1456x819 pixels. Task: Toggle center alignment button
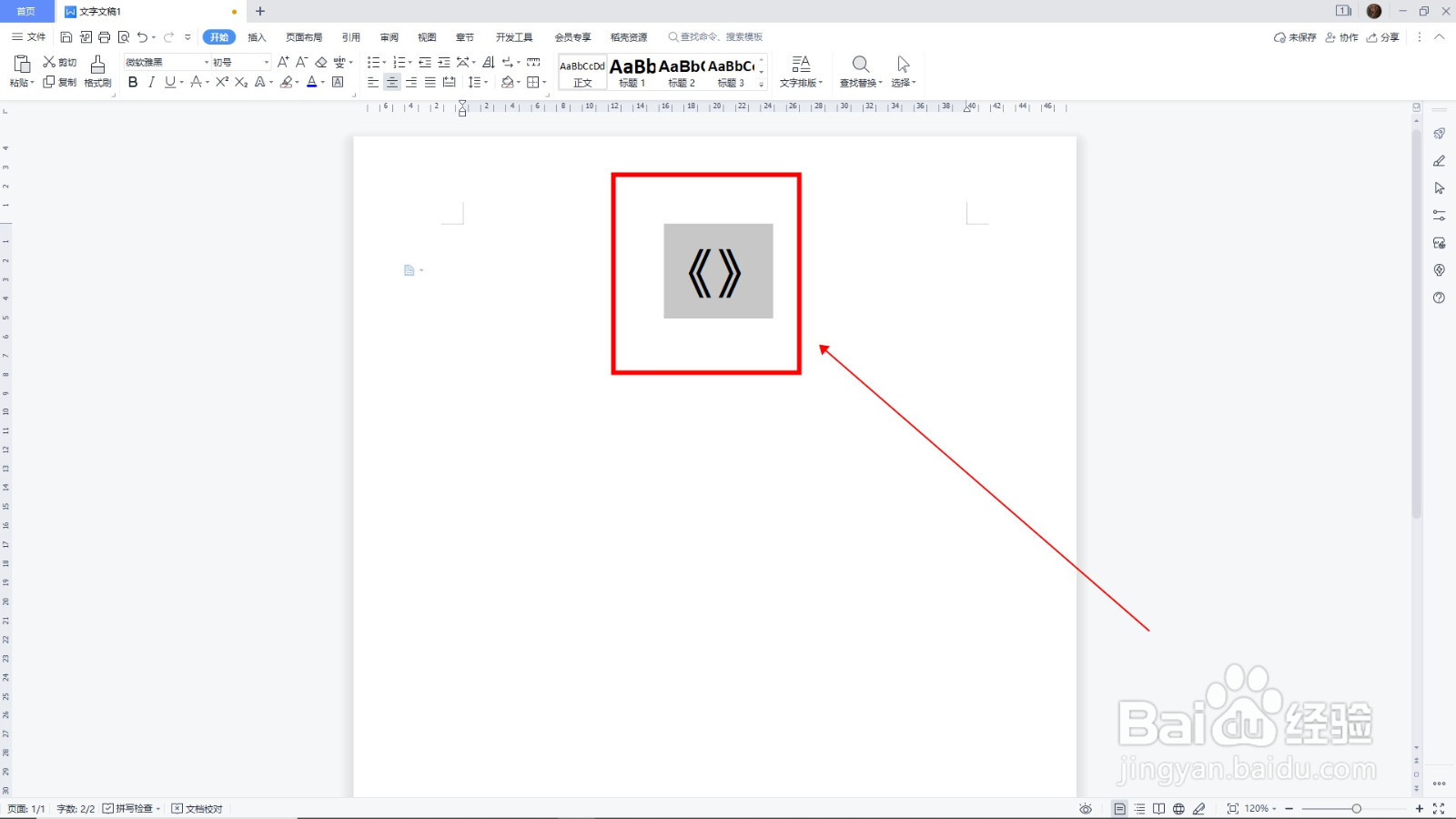(392, 82)
